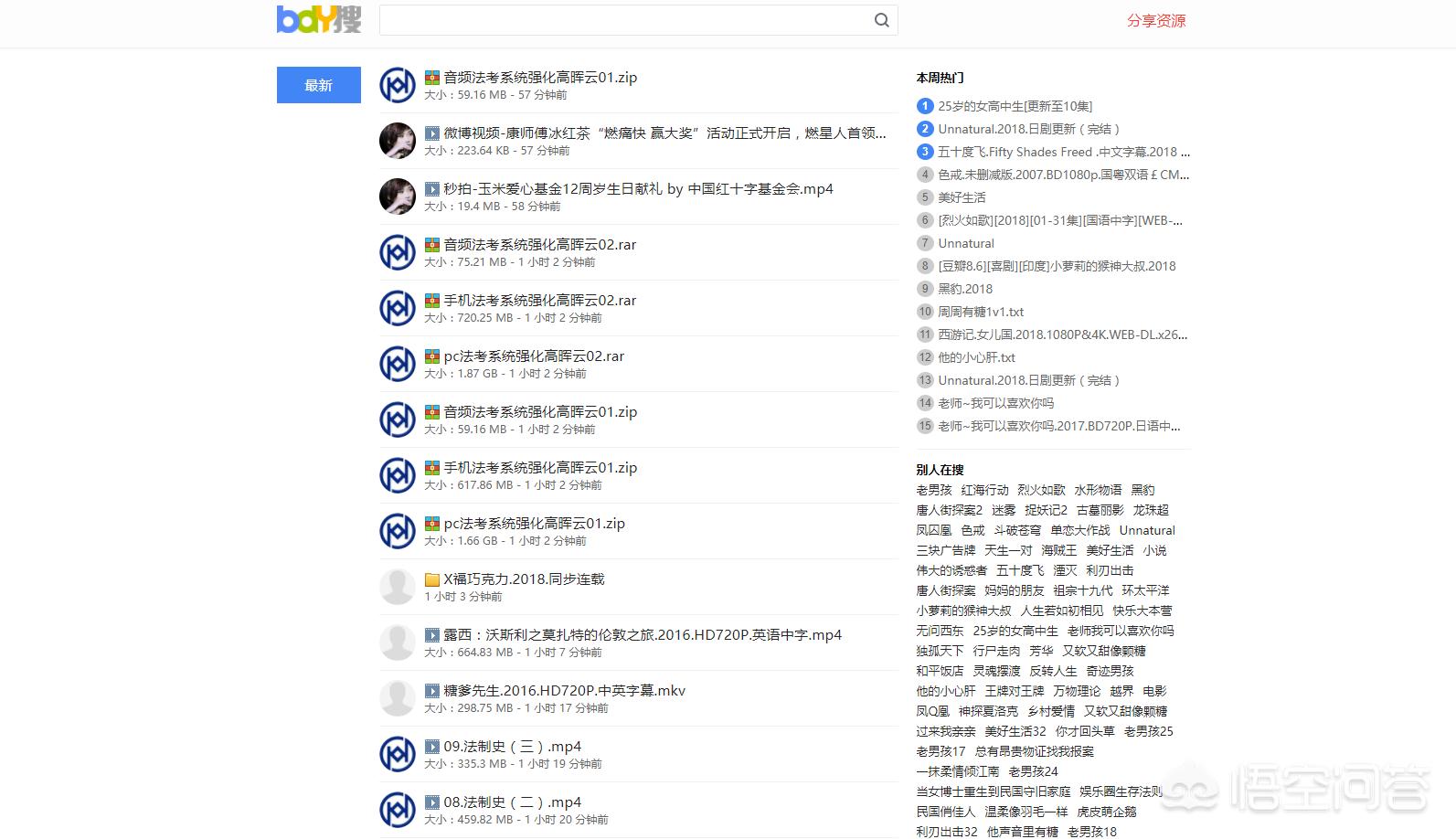Screen dimensions: 1456x839
Task: Select the 最新 tab
Action: 319,85
